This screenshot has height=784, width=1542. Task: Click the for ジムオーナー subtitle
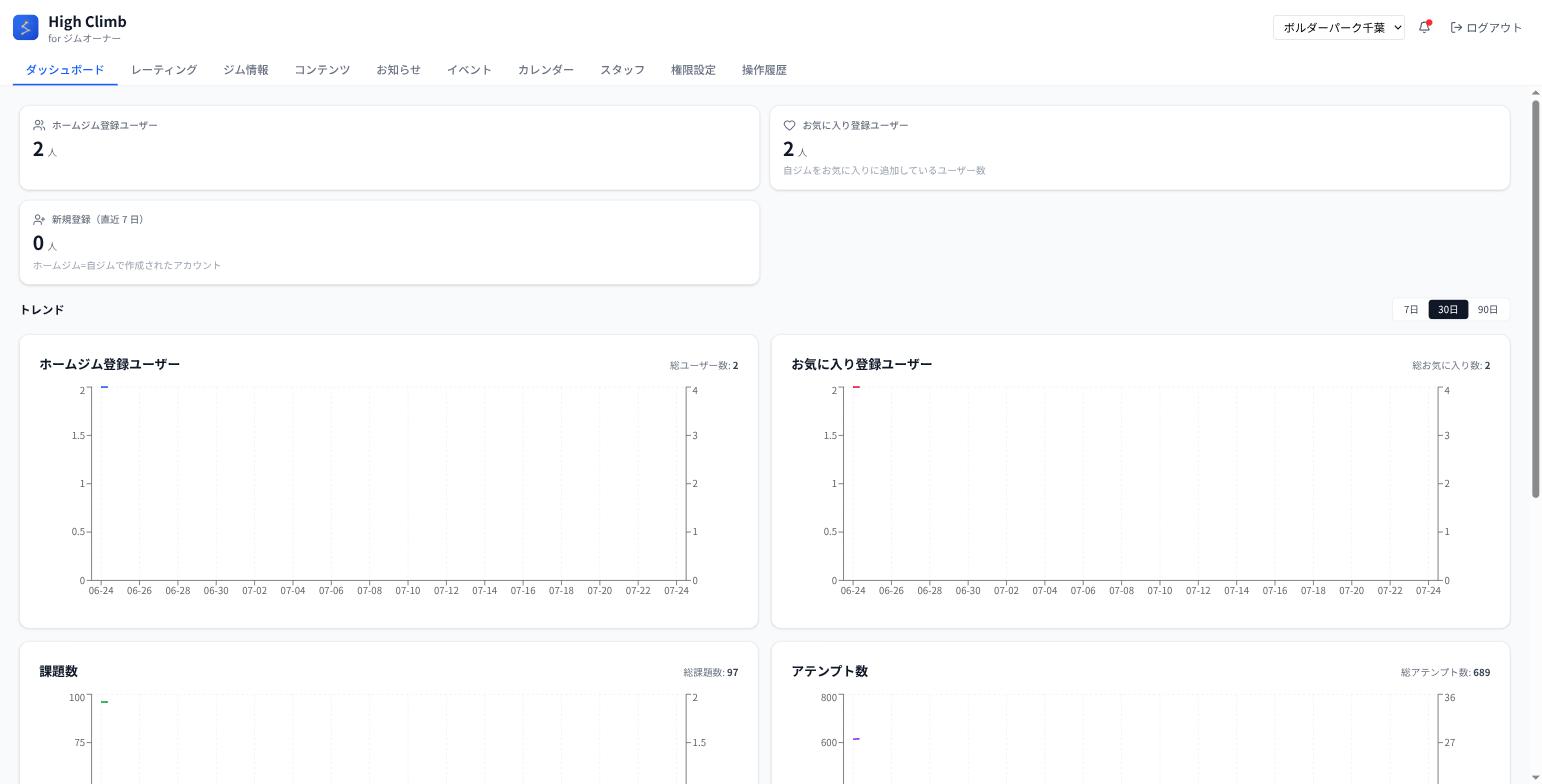[x=84, y=39]
